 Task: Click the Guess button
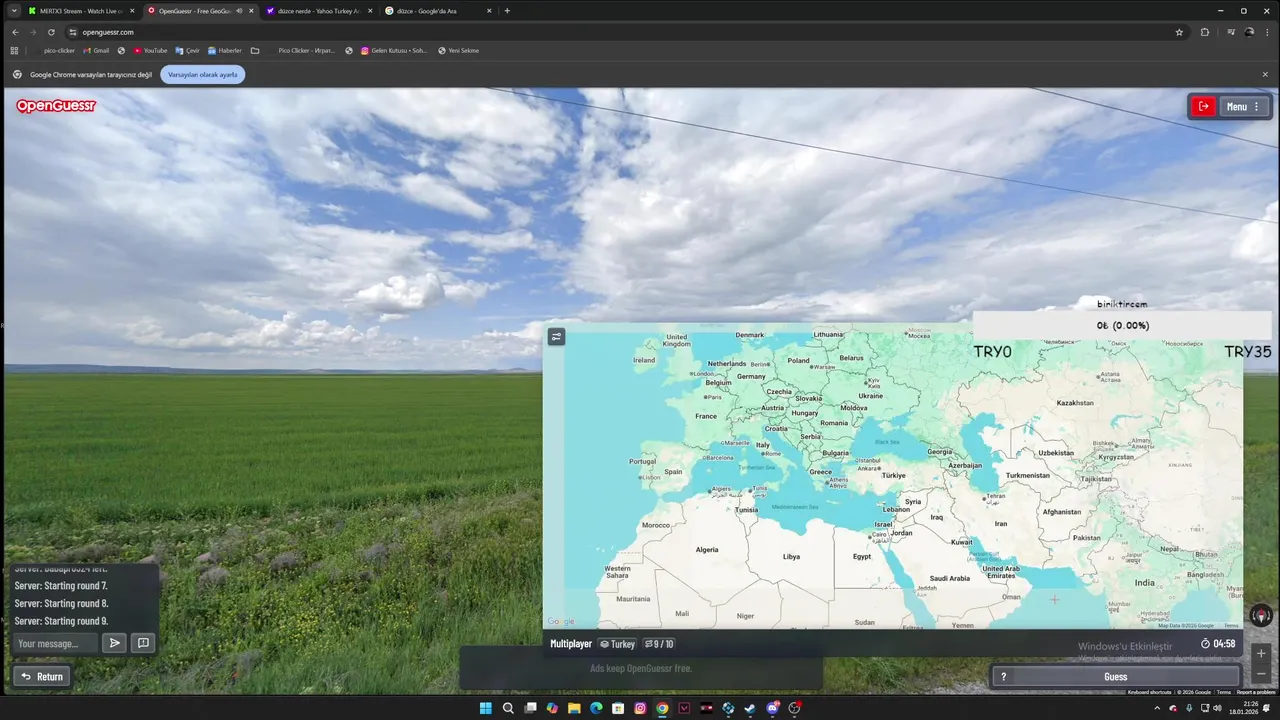coord(1115,676)
